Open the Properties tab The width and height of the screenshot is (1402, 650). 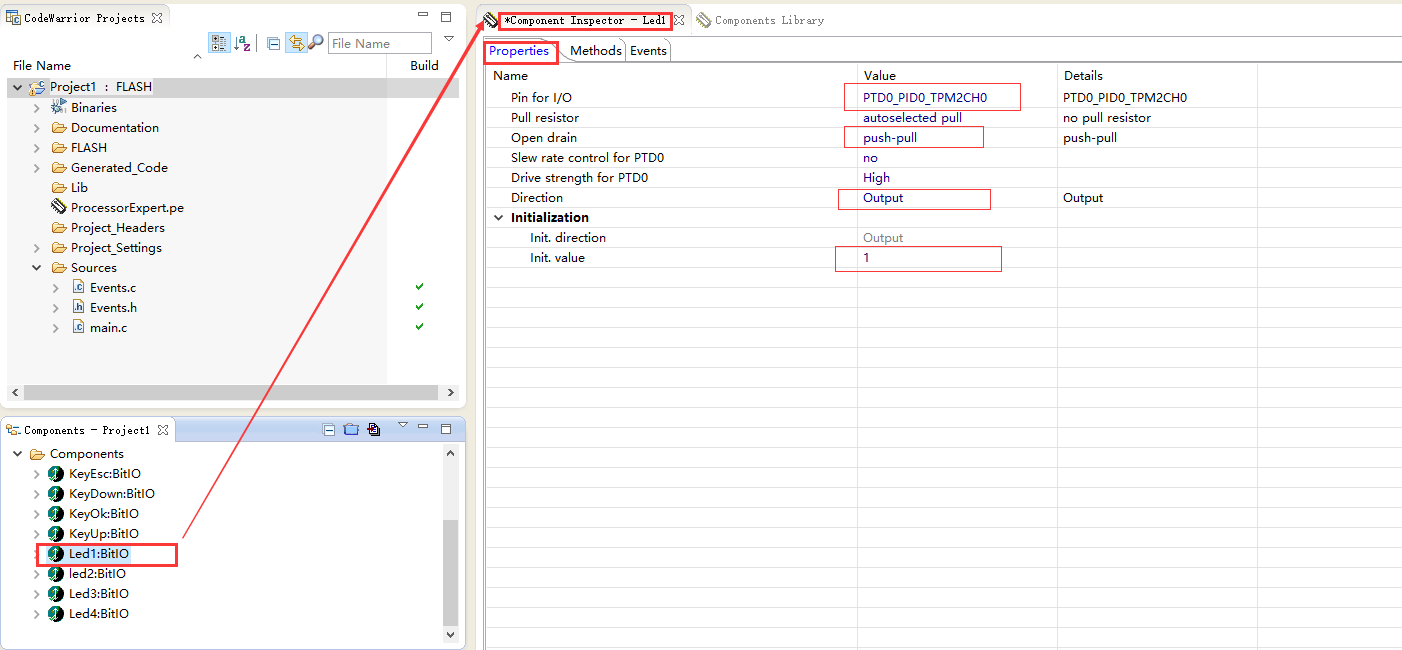pyautogui.click(x=519, y=51)
